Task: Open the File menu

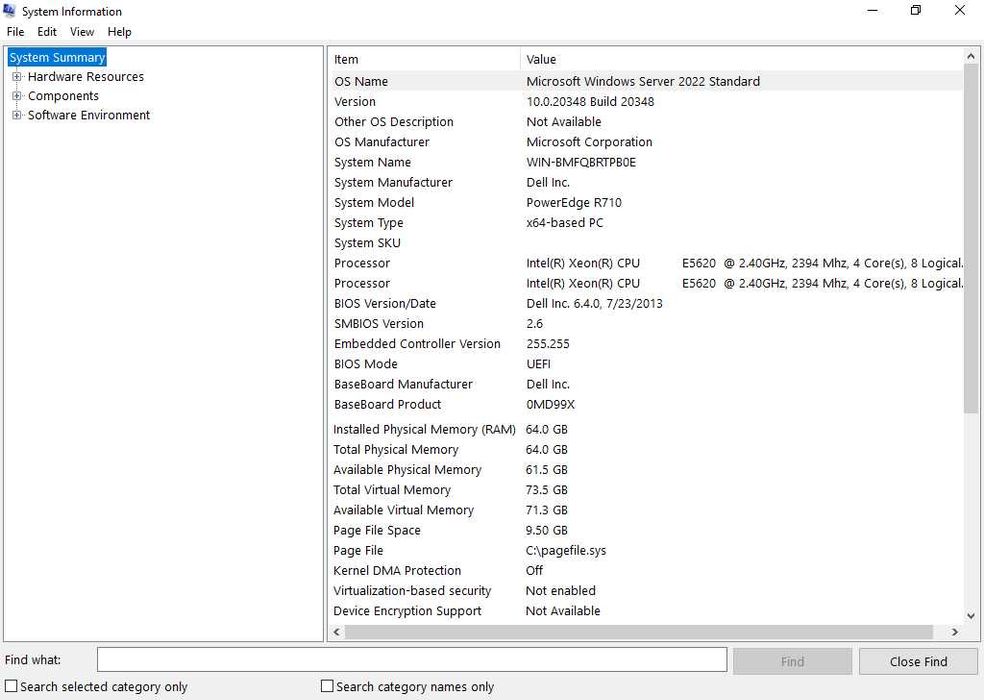Action: coord(15,32)
